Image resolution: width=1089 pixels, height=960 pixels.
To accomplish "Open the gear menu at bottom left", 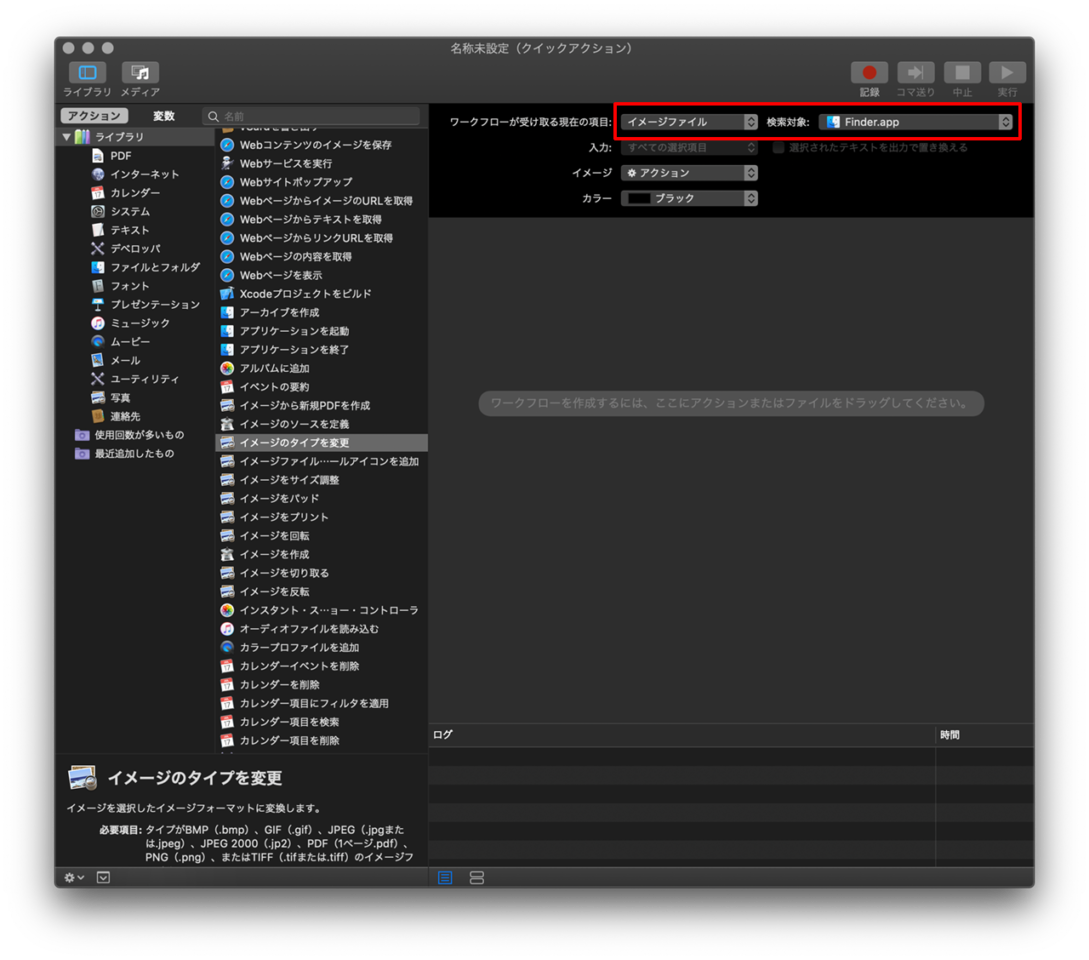I will pyautogui.click(x=74, y=878).
